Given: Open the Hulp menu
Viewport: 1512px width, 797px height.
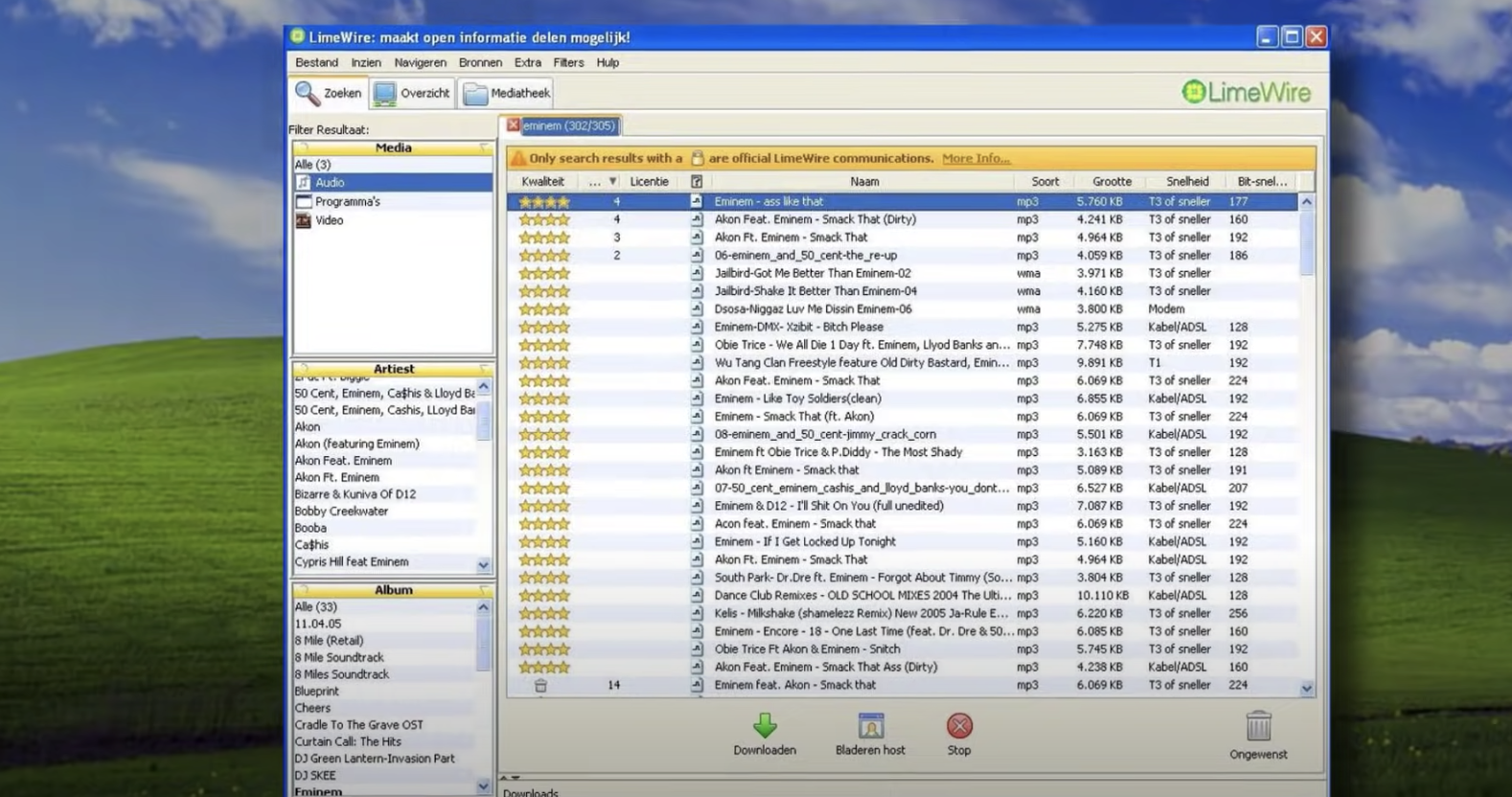Looking at the screenshot, I should [607, 62].
